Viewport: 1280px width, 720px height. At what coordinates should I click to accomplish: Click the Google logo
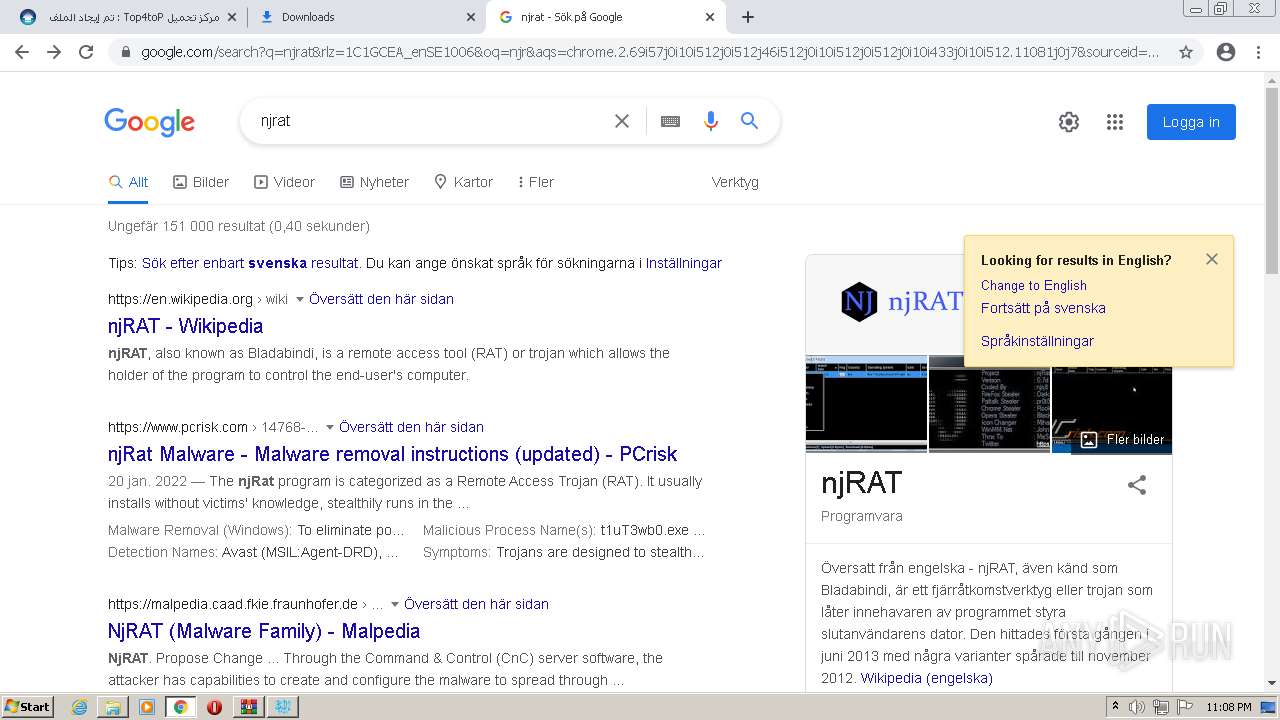(150, 122)
